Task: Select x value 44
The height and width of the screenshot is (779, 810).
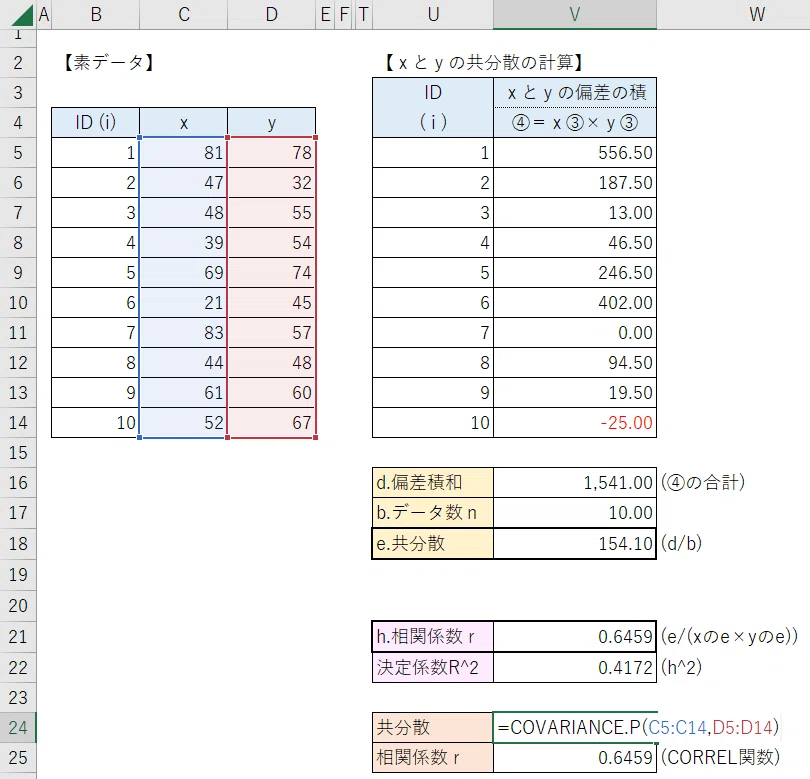Action: [184, 362]
